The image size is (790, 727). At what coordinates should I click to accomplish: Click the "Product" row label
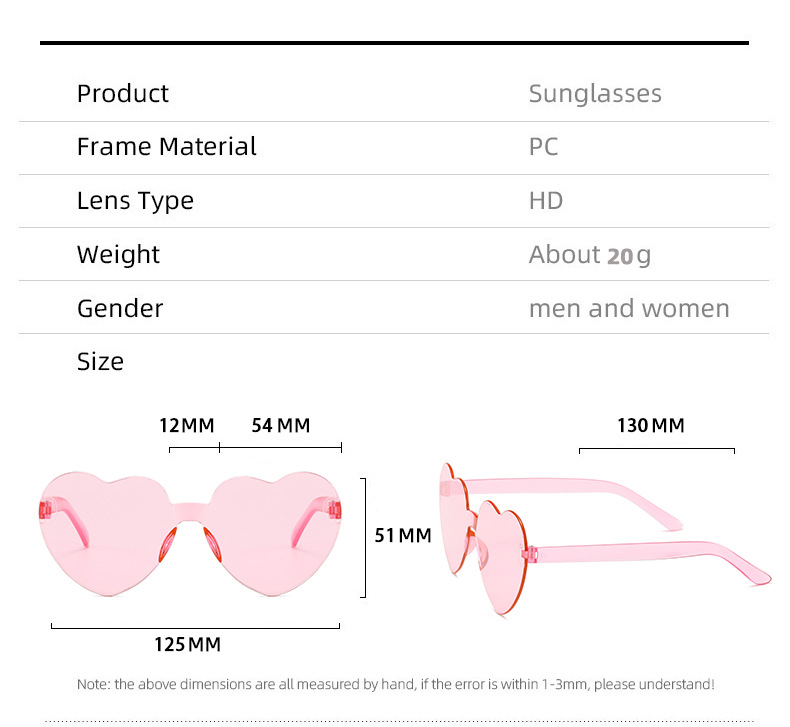coord(123,94)
